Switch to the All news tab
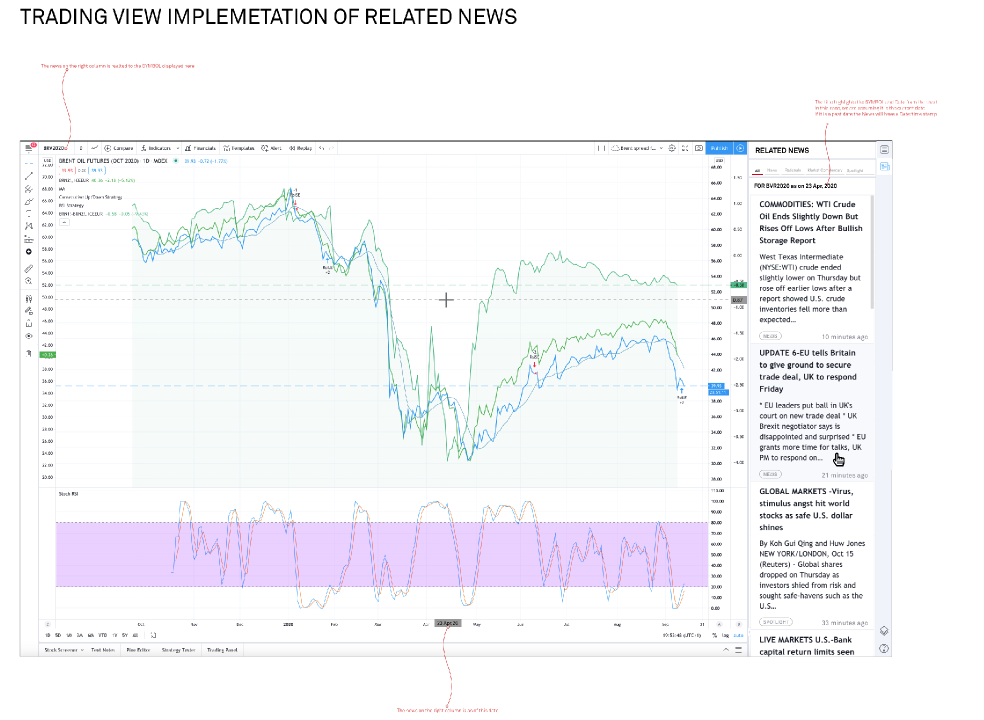The image size is (984, 720). (x=757, y=170)
